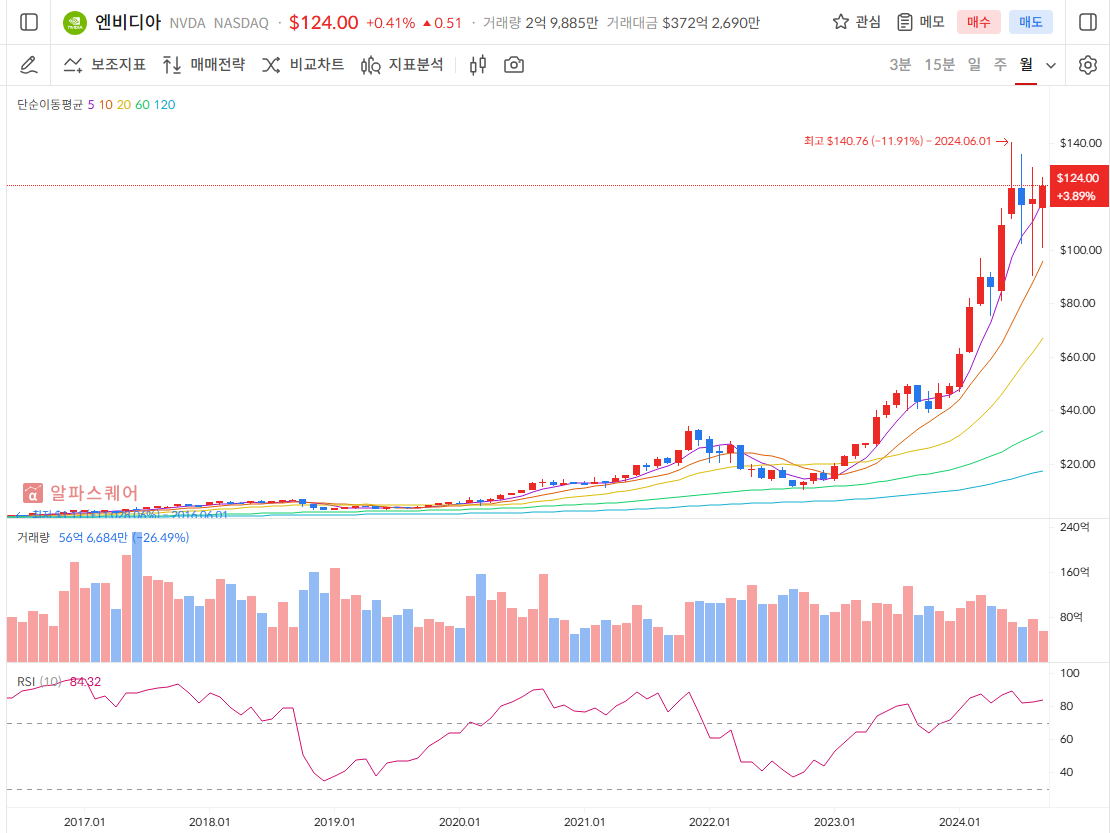Viewport: 1110px width, 833px height.
Task: Open 보조지표 indicators menu
Action: tap(105, 65)
